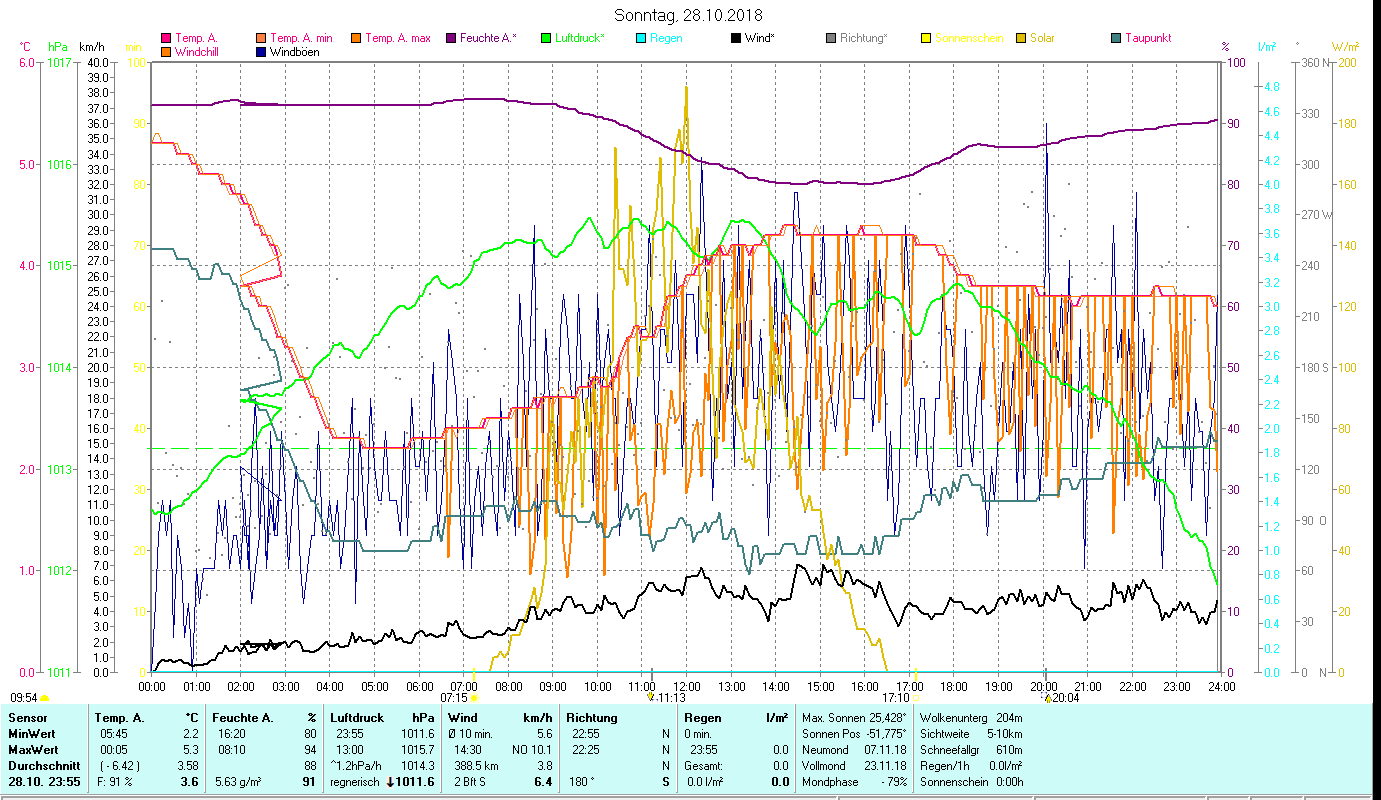
Task: Click the ( - 6.42 ) value
Action: pos(118,766)
